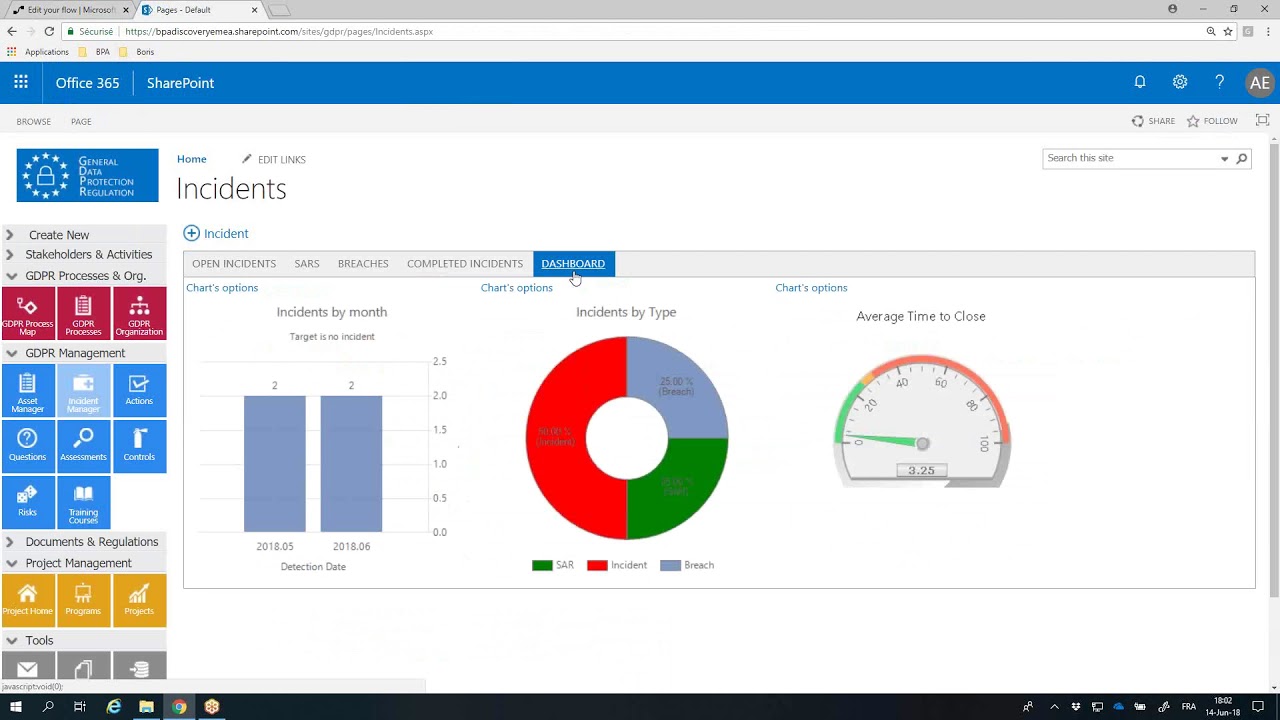This screenshot has width=1280, height=720.
Task: Open Chart's options for Incidents by Type
Action: pos(516,288)
